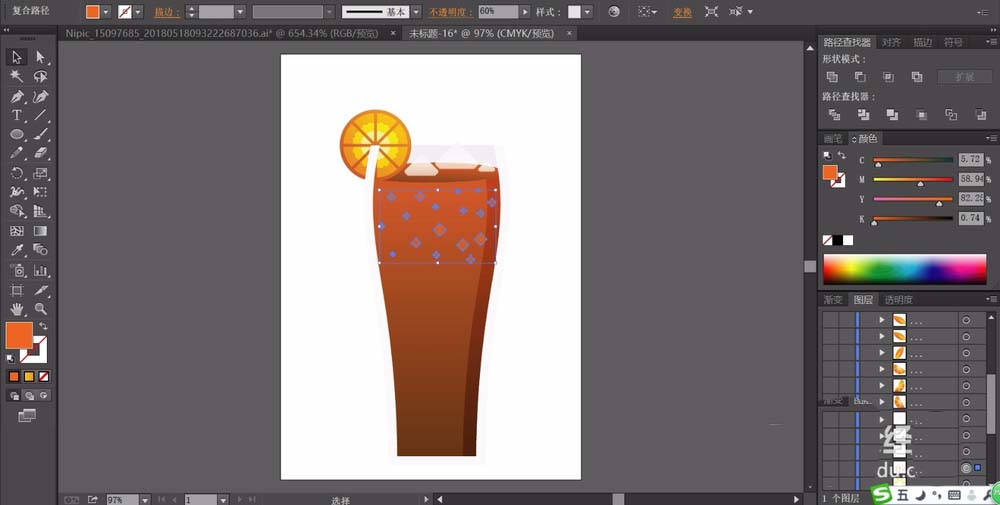The width and height of the screenshot is (1000, 505).
Task: Select the Pen tool
Action: (17, 96)
